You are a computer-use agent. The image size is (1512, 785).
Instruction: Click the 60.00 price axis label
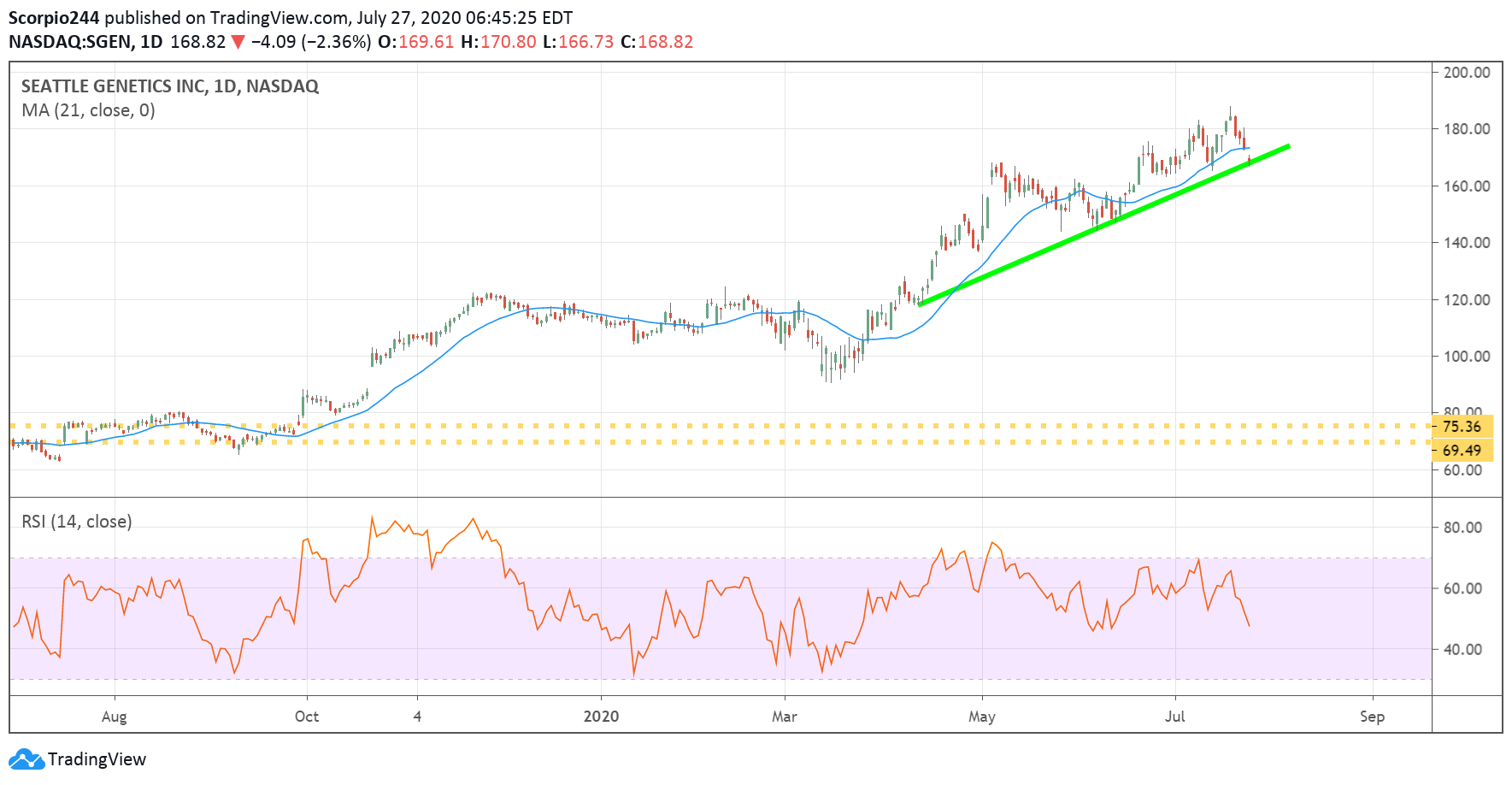(x=1462, y=470)
